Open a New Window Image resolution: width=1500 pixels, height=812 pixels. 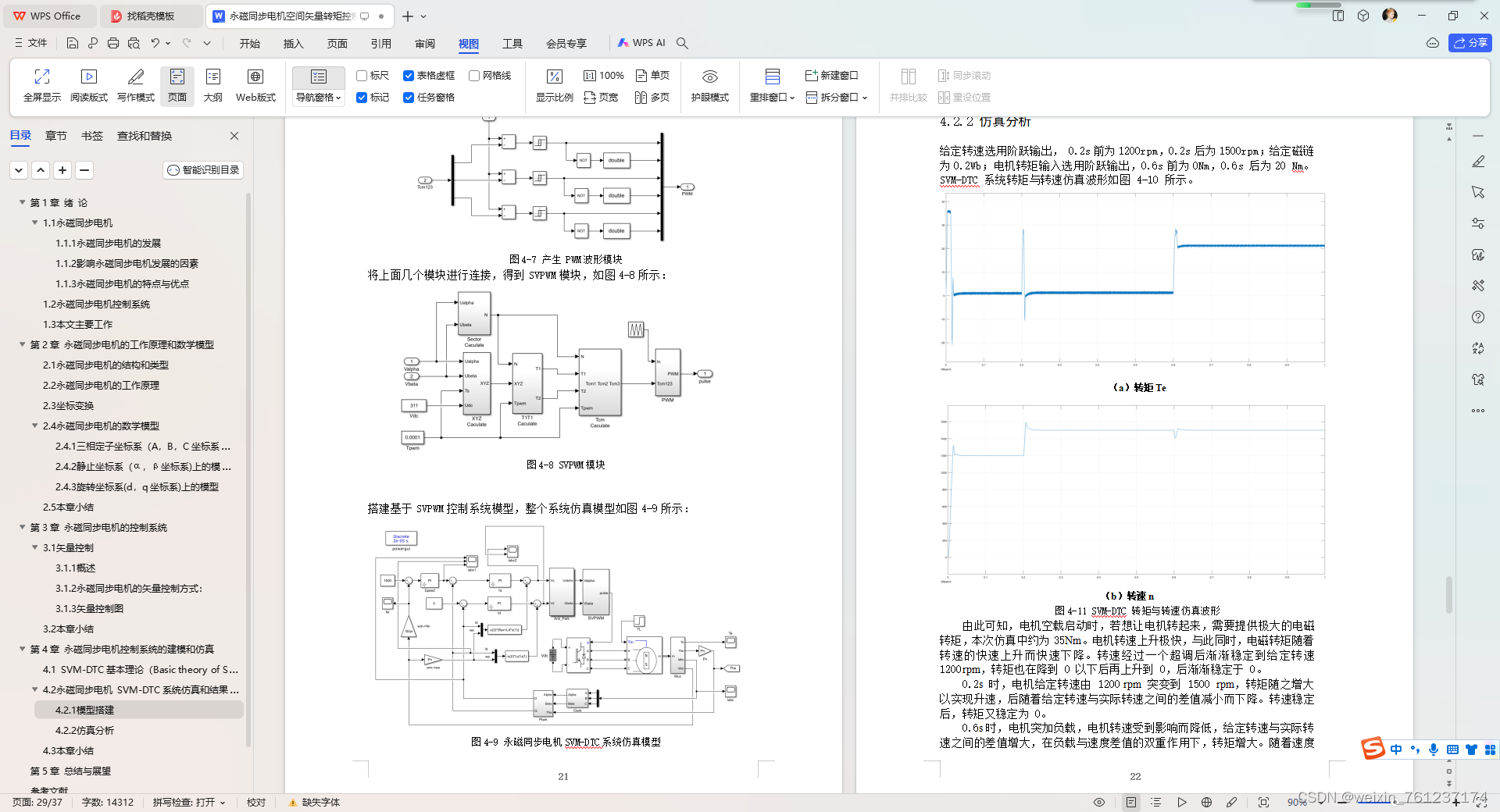pyautogui.click(x=832, y=76)
